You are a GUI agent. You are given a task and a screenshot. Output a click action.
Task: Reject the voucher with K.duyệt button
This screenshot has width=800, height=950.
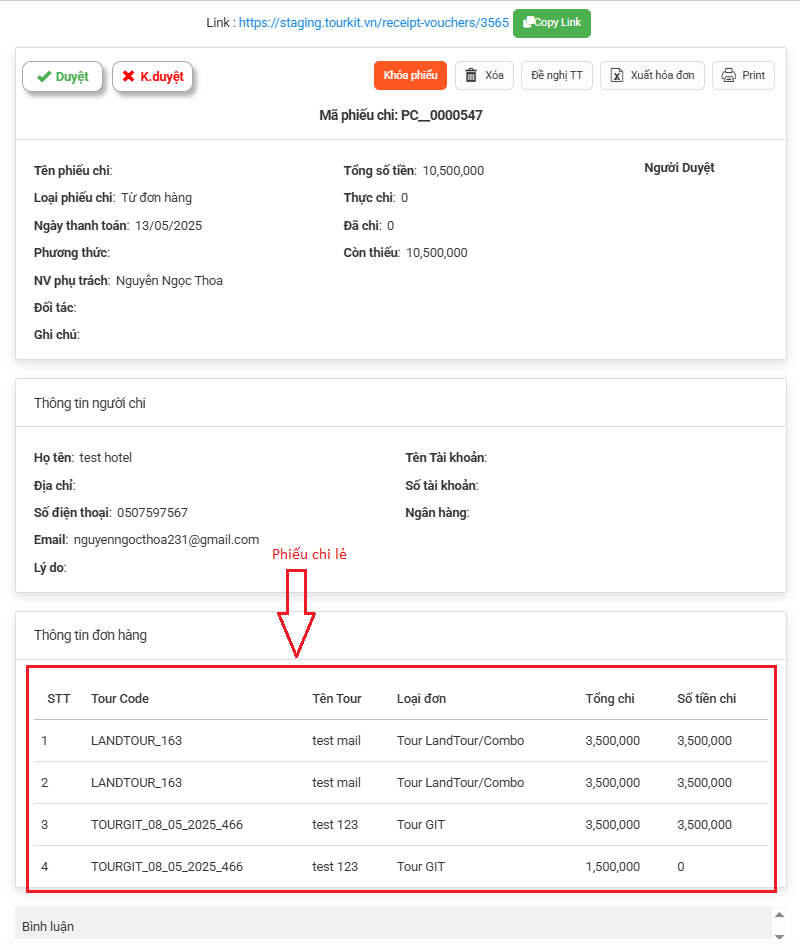pos(153,76)
